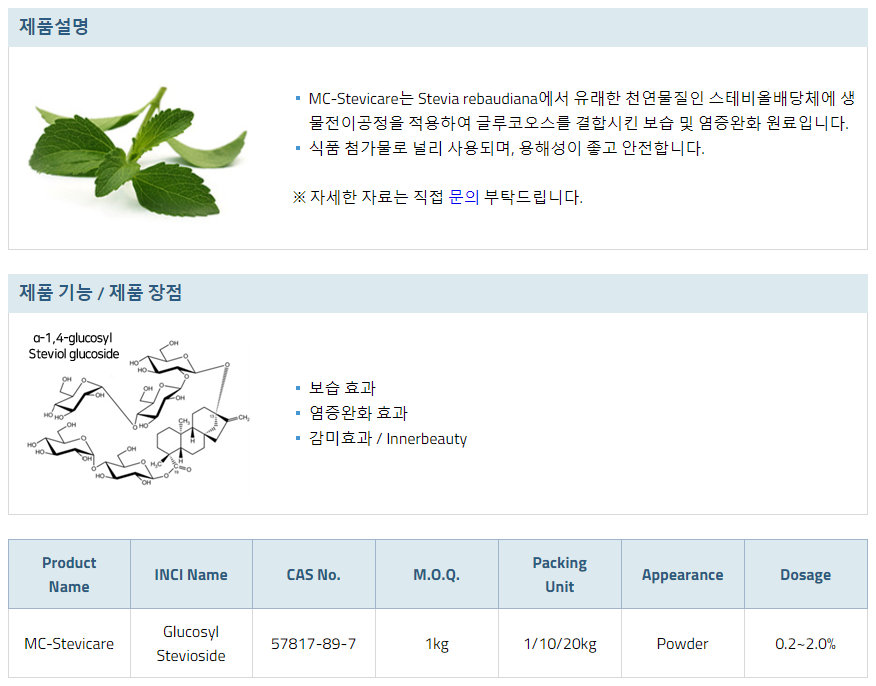Click the paragraph beginning MC-Stevicare는 Stevia rebaudiana
This screenshot has width=876, height=686.
[582, 111]
